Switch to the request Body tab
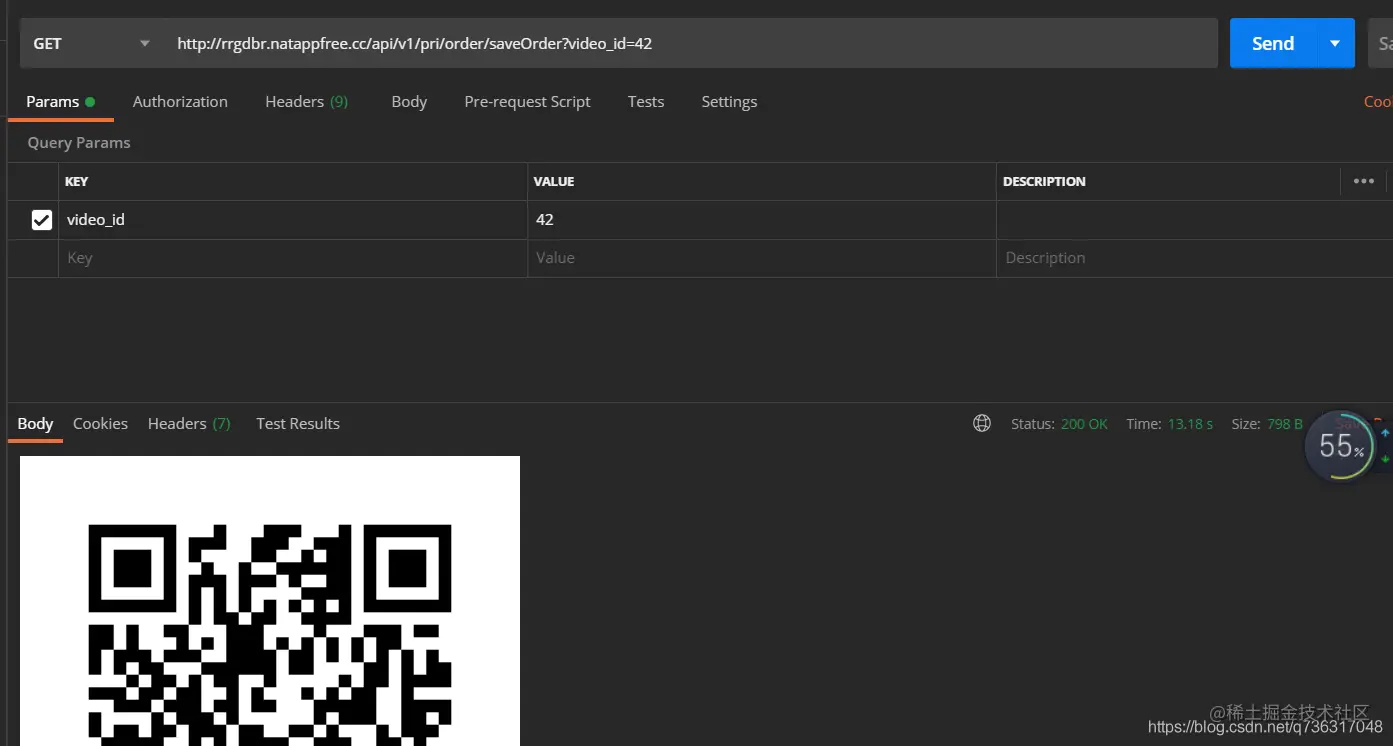The width and height of the screenshot is (1393, 746). pyautogui.click(x=409, y=102)
